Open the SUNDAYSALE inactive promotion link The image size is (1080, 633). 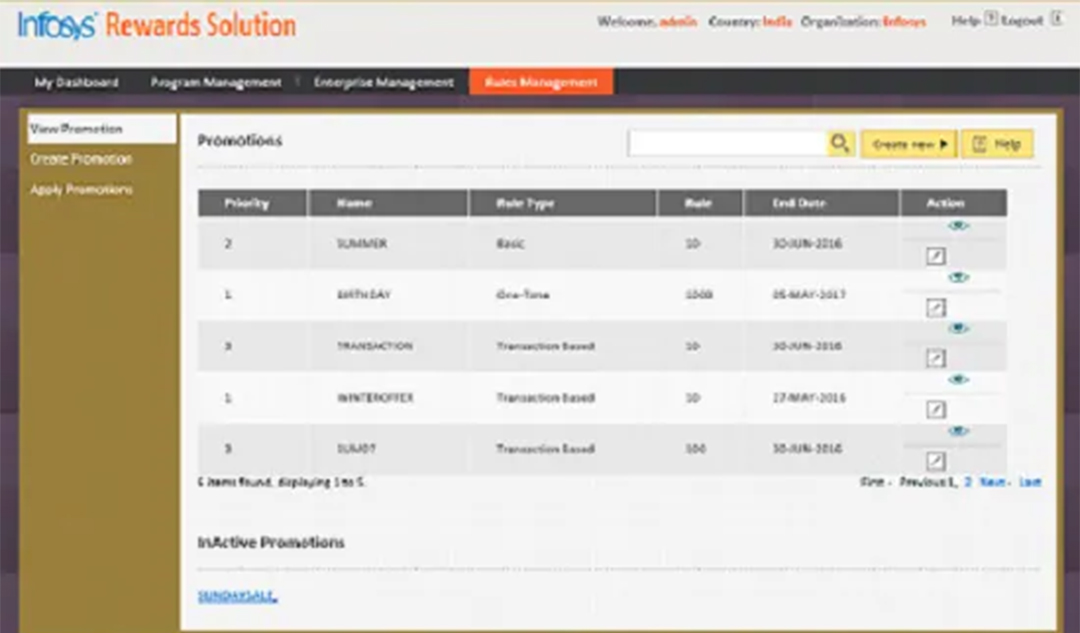coord(237,596)
